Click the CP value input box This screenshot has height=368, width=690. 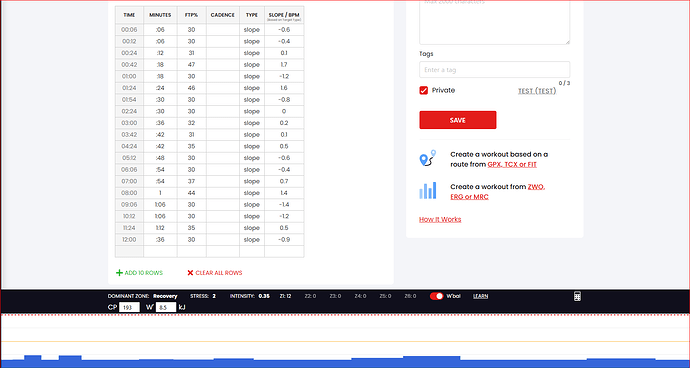129,307
